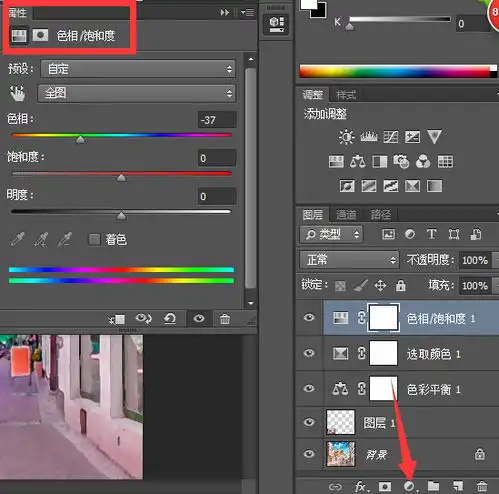Open the 全图 channel range dropdown
This screenshot has height=494, width=499.
137,93
